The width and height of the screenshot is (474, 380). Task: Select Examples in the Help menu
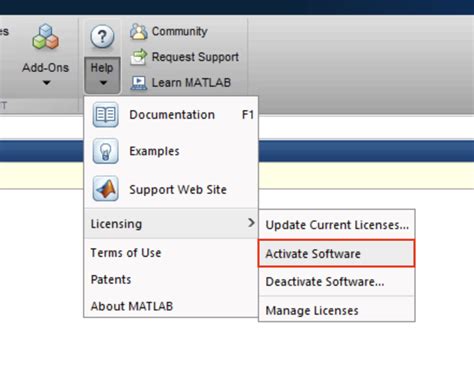[x=171, y=151]
